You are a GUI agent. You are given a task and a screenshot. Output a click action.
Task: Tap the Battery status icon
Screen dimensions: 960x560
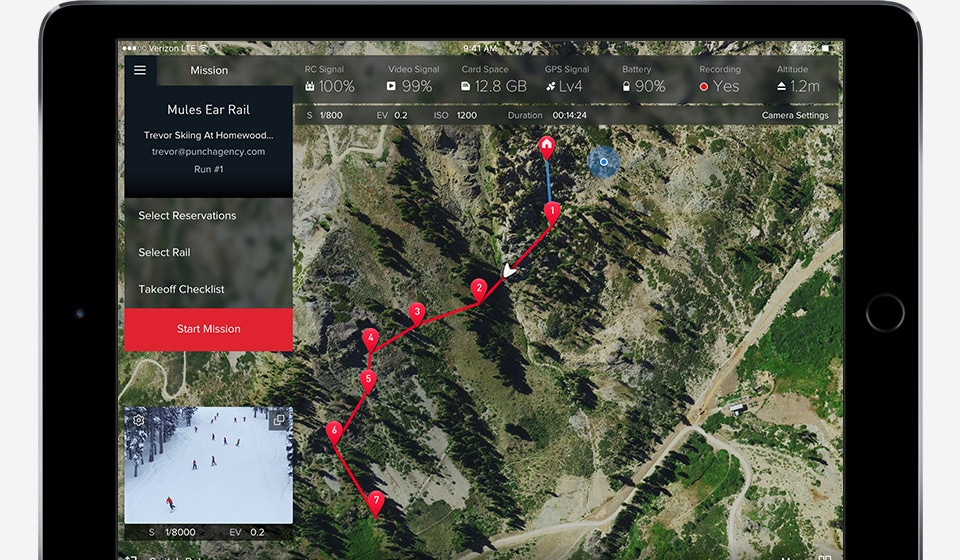coord(626,87)
